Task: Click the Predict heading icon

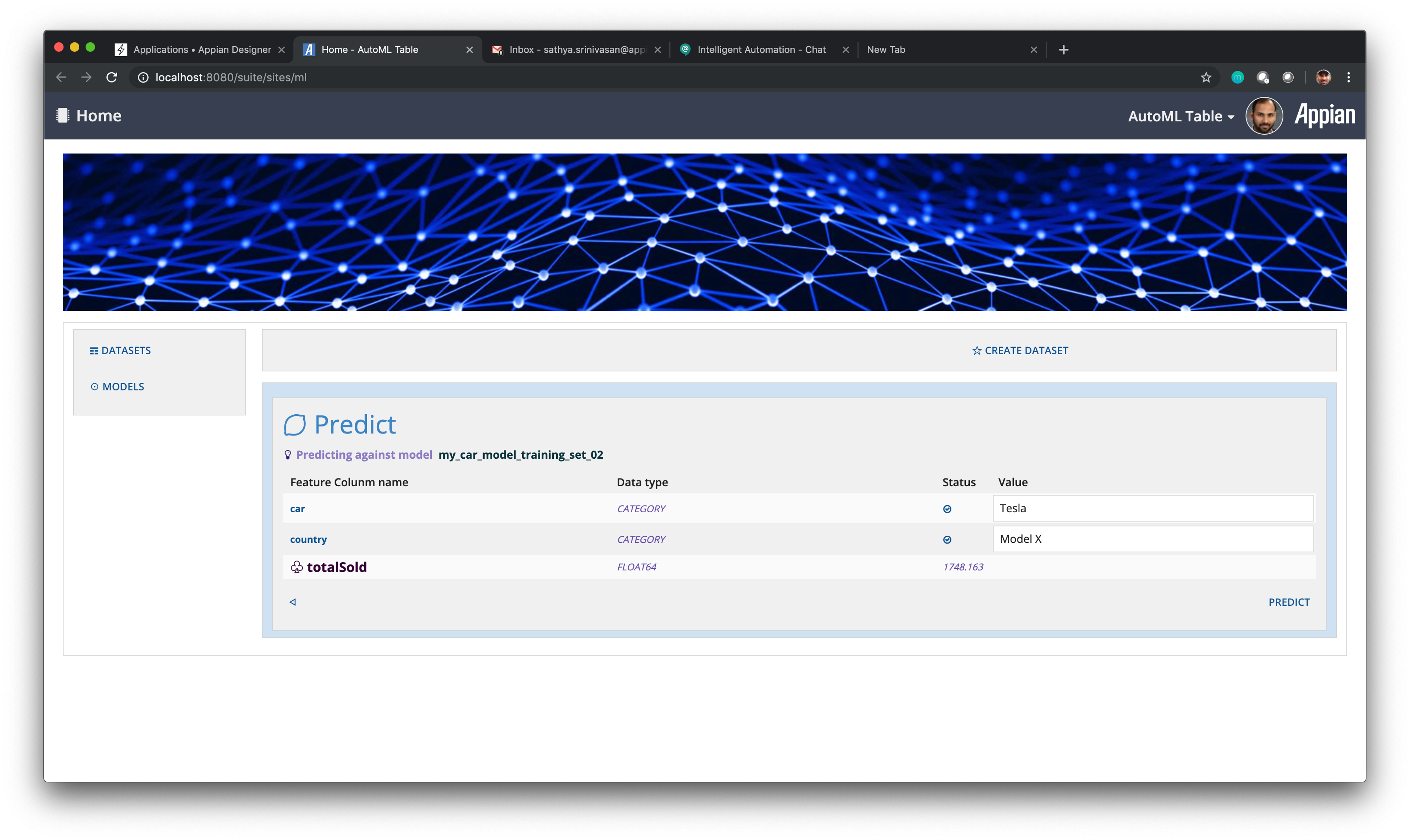Action: tap(294, 425)
